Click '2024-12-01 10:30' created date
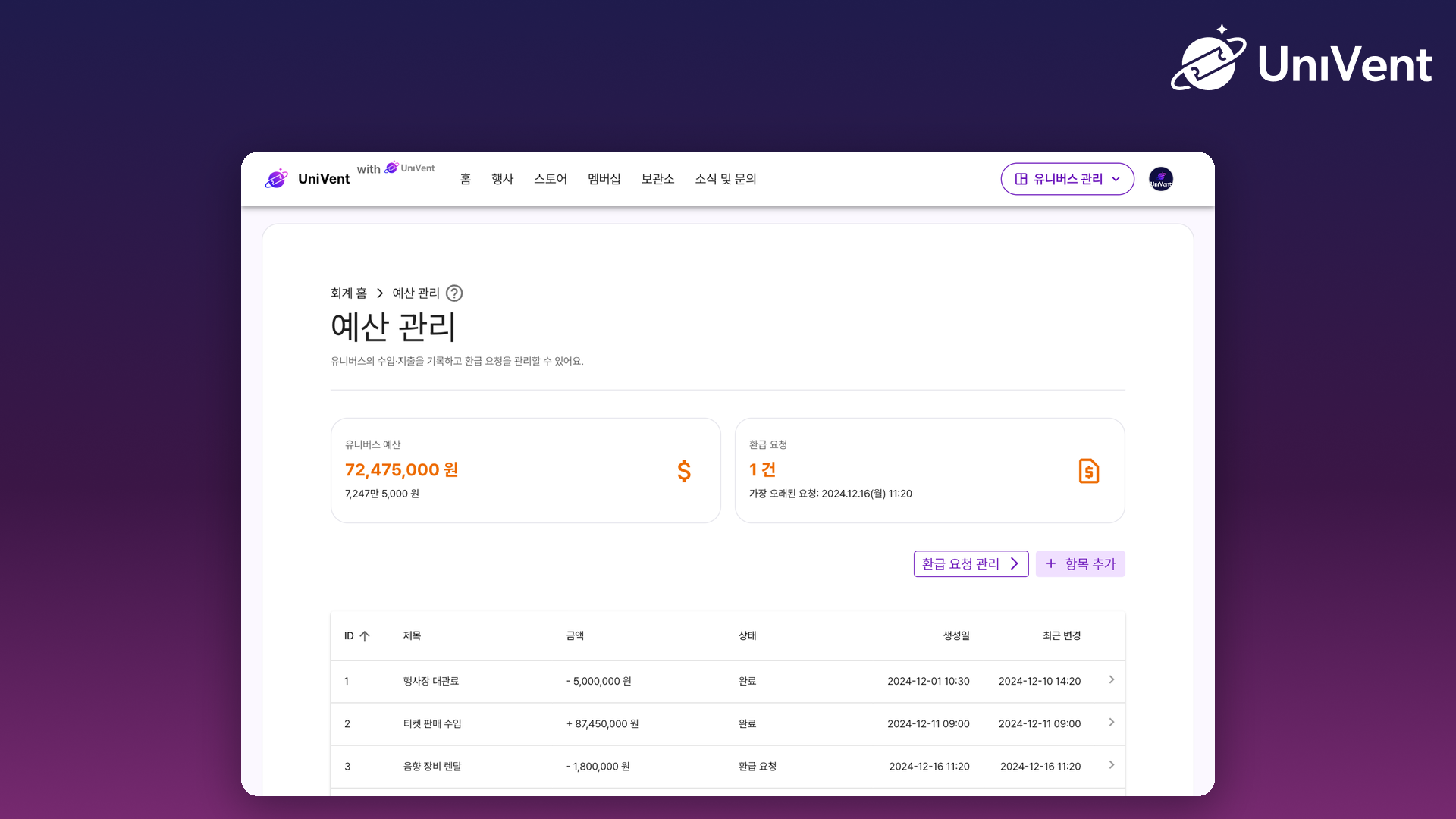Screen dimensions: 1456x819 [928, 682]
